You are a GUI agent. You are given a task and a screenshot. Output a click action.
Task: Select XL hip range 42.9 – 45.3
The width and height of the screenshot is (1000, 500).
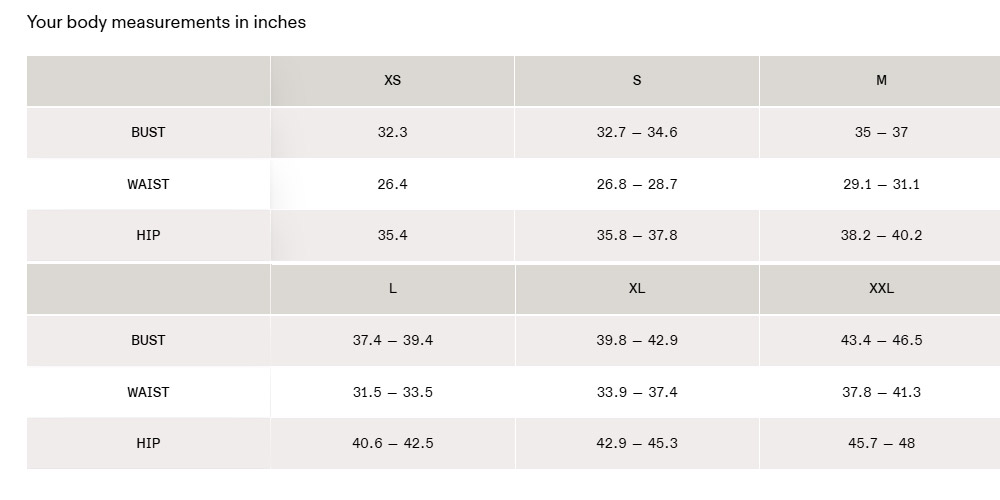coord(637,443)
